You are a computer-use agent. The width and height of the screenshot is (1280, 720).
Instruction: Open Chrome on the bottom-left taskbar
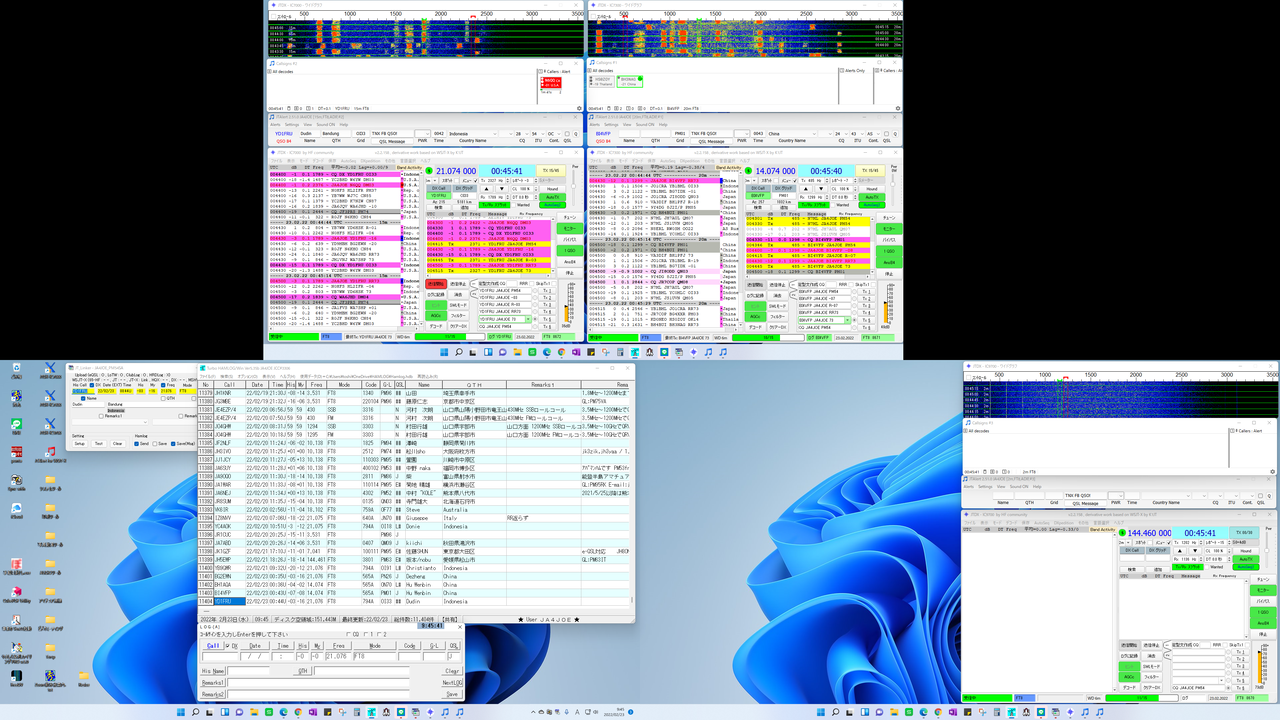click(x=298, y=712)
